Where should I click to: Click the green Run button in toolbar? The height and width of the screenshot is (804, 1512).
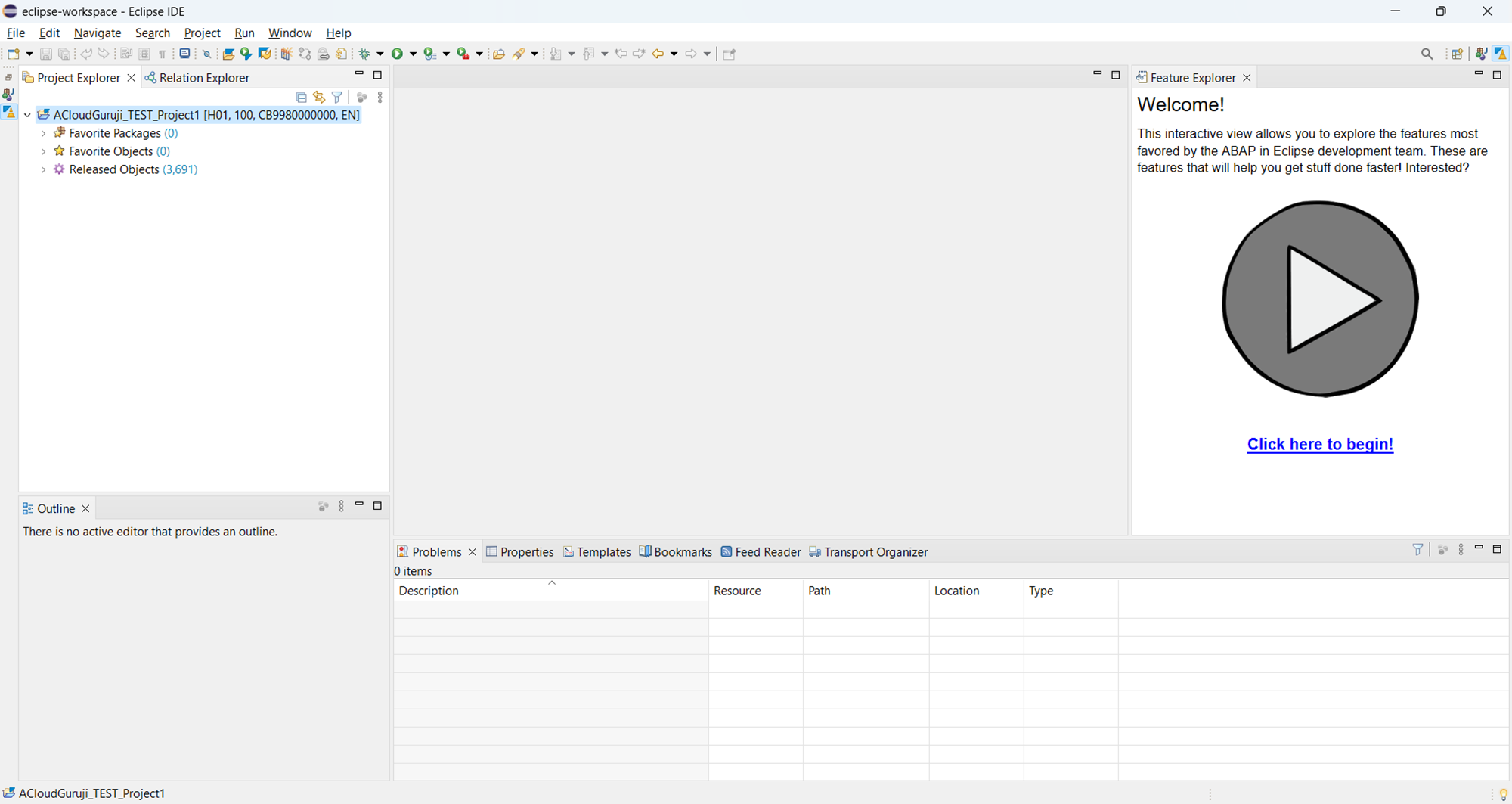pyautogui.click(x=397, y=54)
